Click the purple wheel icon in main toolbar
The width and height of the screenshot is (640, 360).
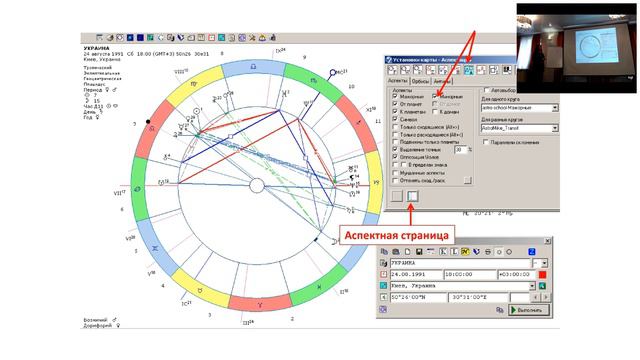click(x=242, y=38)
